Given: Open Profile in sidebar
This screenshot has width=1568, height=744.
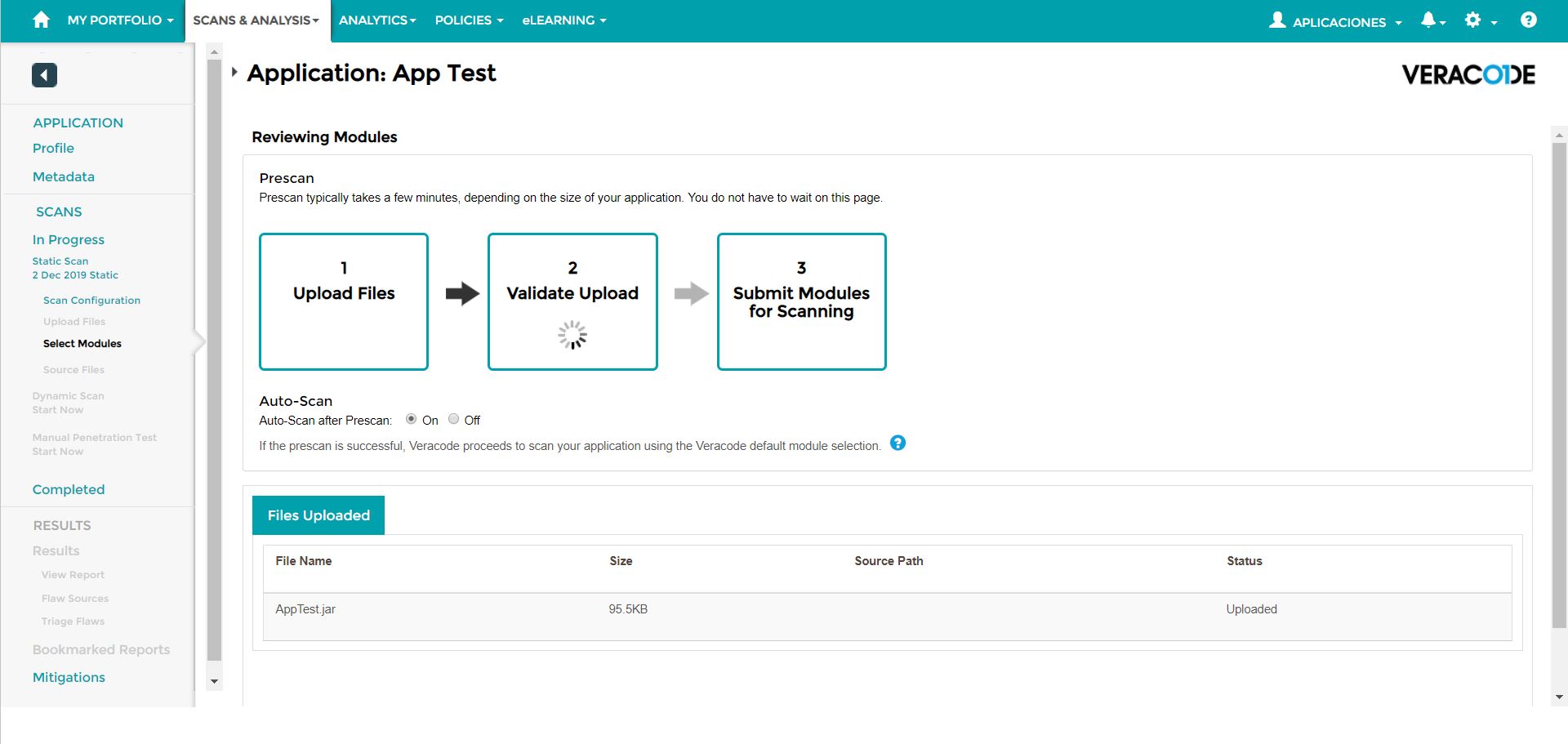Looking at the screenshot, I should click(x=53, y=148).
